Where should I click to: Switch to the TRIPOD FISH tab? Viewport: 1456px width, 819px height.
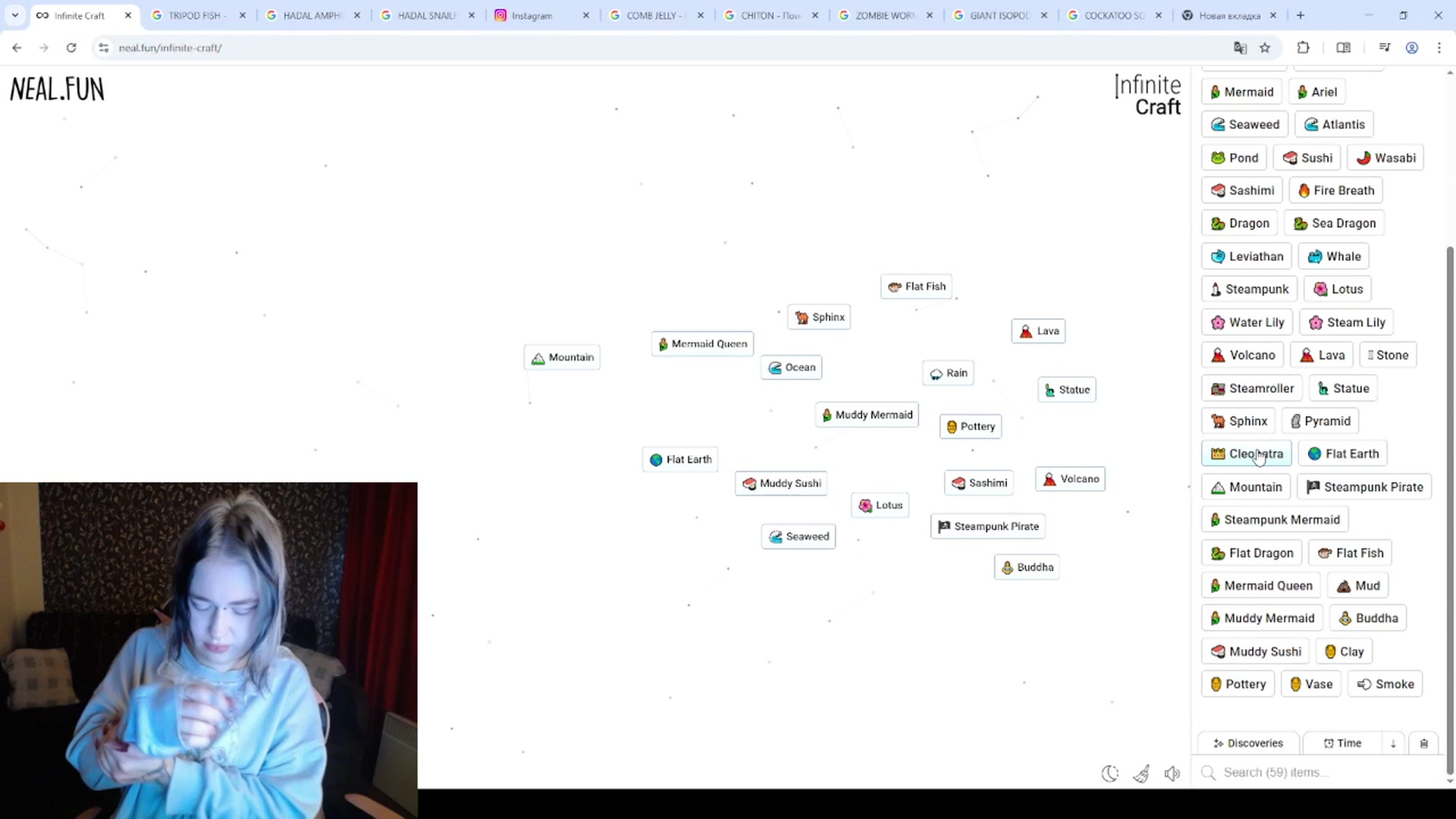[x=199, y=15]
